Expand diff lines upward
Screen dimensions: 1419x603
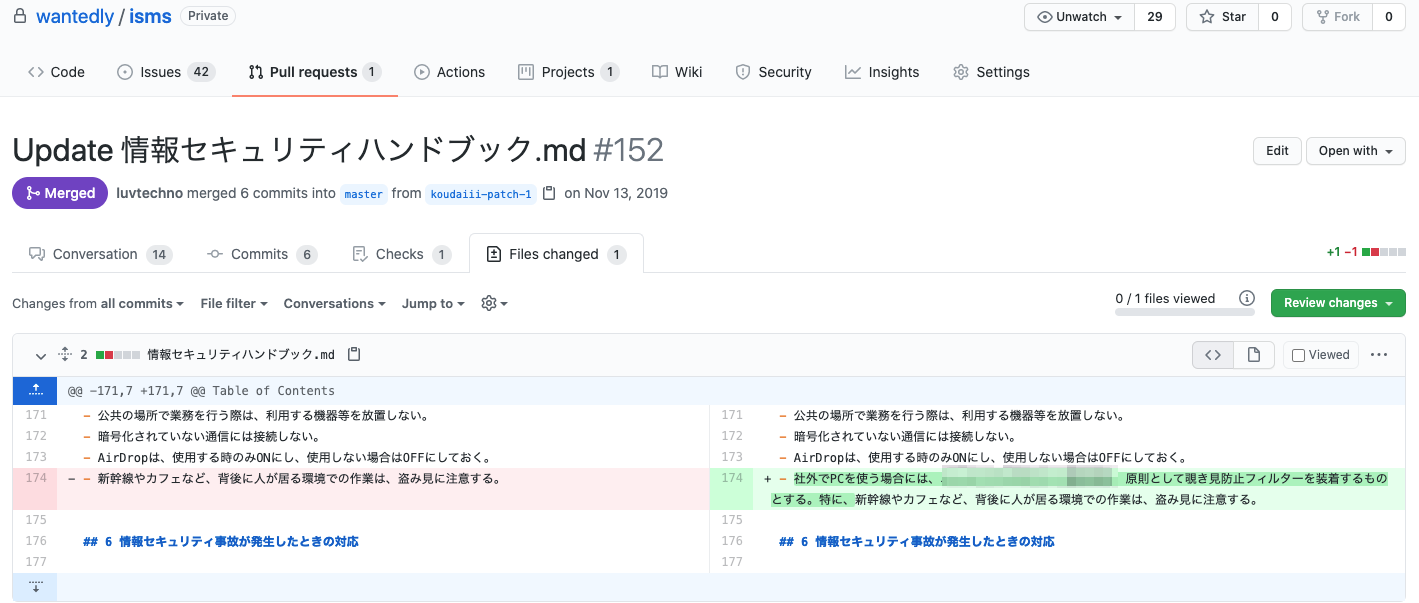click(x=36, y=390)
